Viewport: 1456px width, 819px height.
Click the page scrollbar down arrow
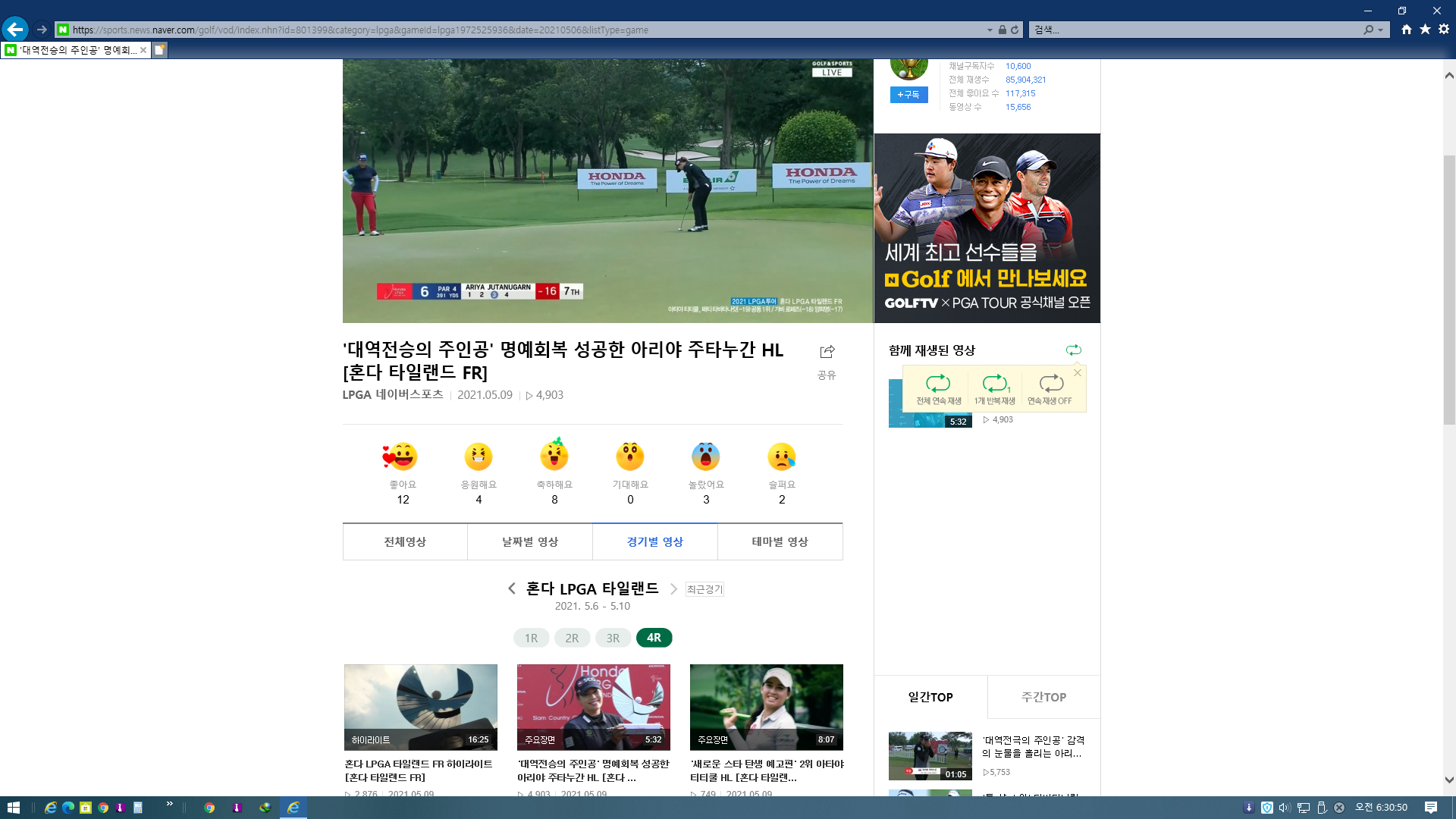[x=1449, y=780]
